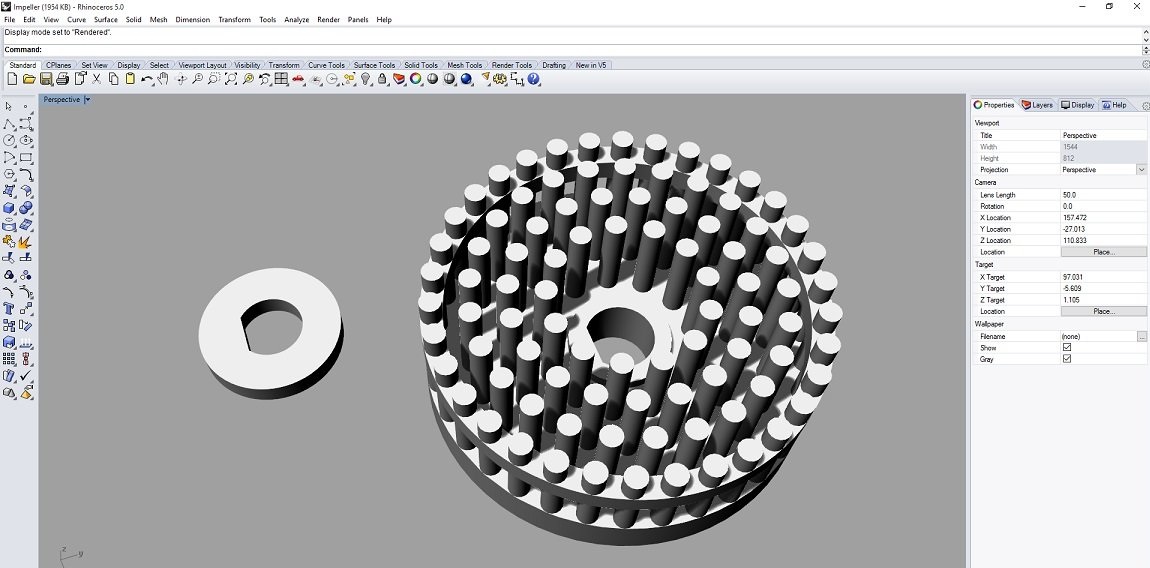Click the blue question mark Help icon
Screen dimensions: 1150x568
[x=533, y=79]
